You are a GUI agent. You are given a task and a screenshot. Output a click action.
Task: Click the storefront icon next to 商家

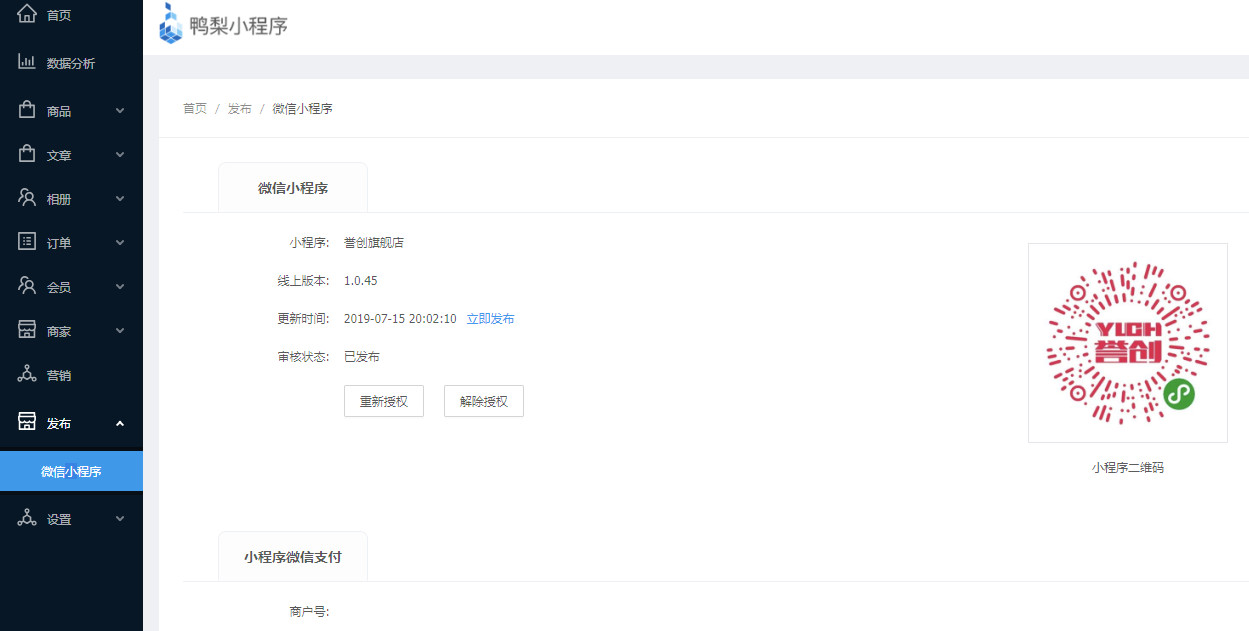click(27, 330)
